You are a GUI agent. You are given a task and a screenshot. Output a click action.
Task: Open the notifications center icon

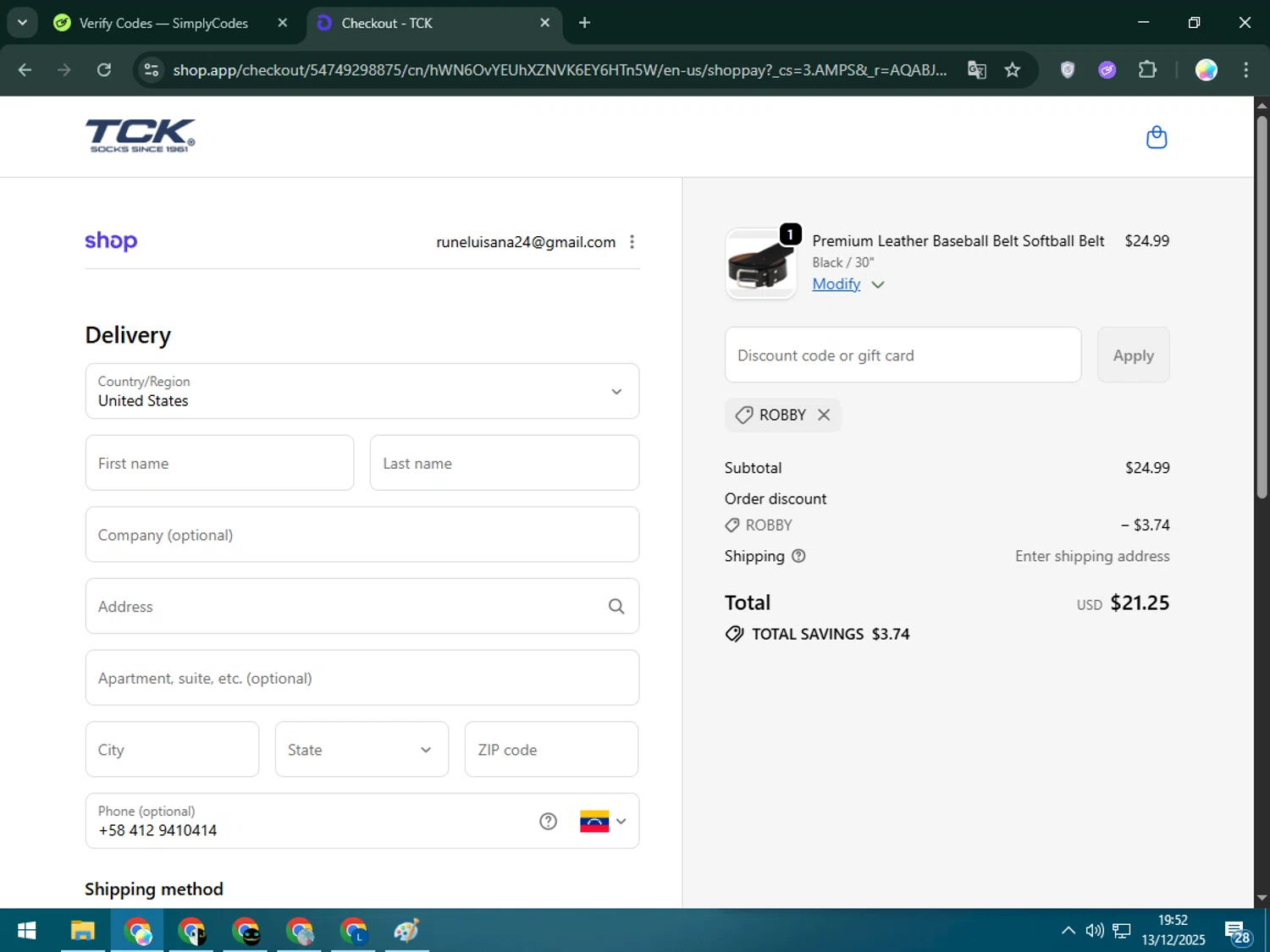pyautogui.click(x=1237, y=932)
